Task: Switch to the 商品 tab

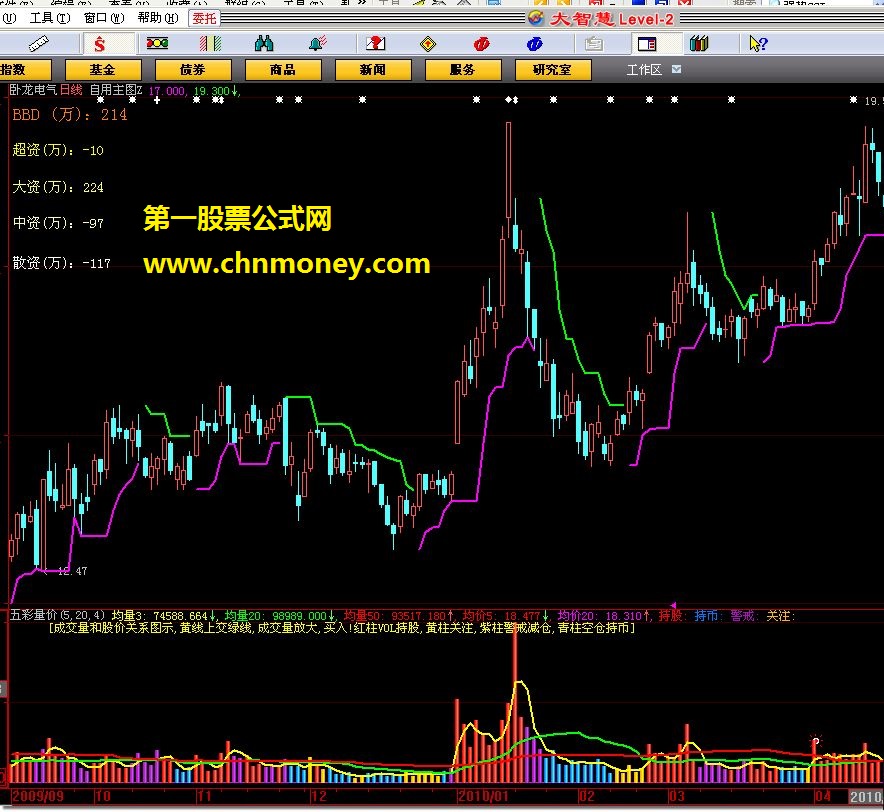Action: pos(283,70)
